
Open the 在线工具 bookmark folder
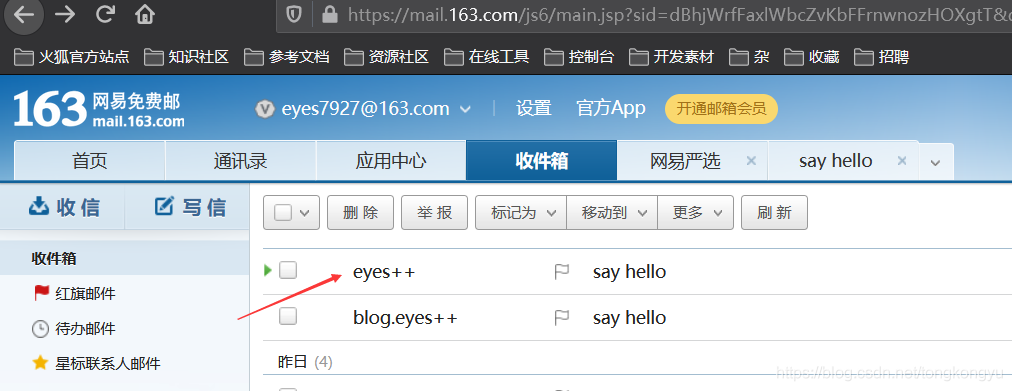(487, 57)
